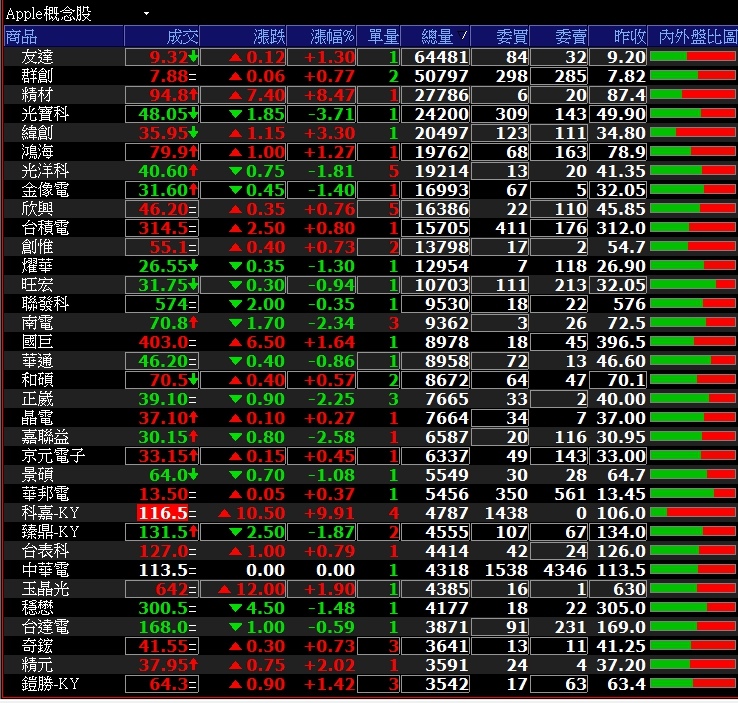Image resolution: width=738 pixels, height=703 pixels.
Task: Select the 台表科 stock name
Action: click(45, 551)
